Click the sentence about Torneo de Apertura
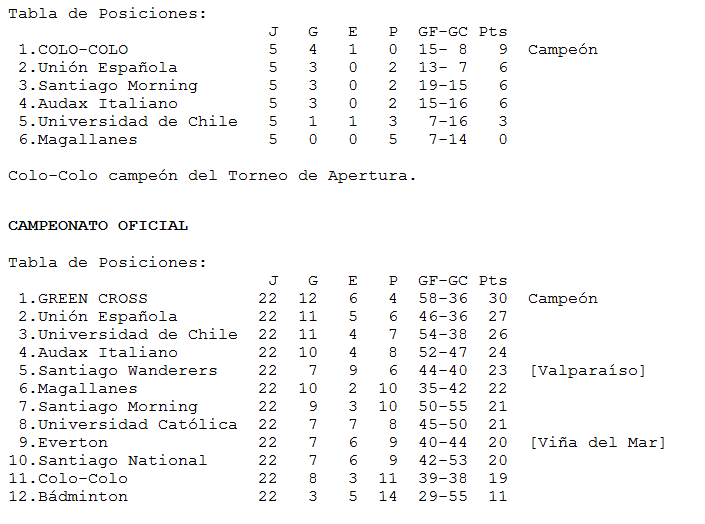The width and height of the screenshot is (705, 524). click(x=212, y=175)
